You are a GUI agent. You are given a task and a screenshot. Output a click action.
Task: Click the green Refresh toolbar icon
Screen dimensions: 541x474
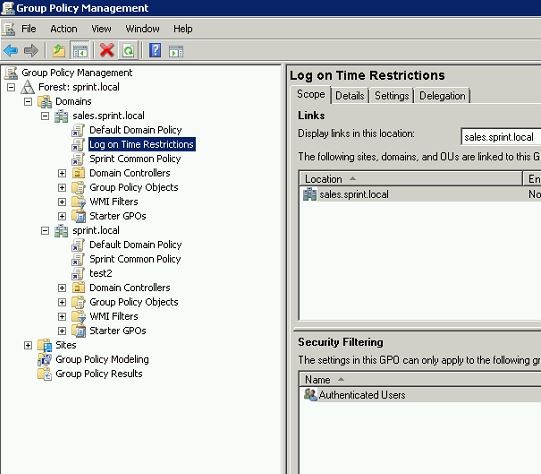point(128,51)
